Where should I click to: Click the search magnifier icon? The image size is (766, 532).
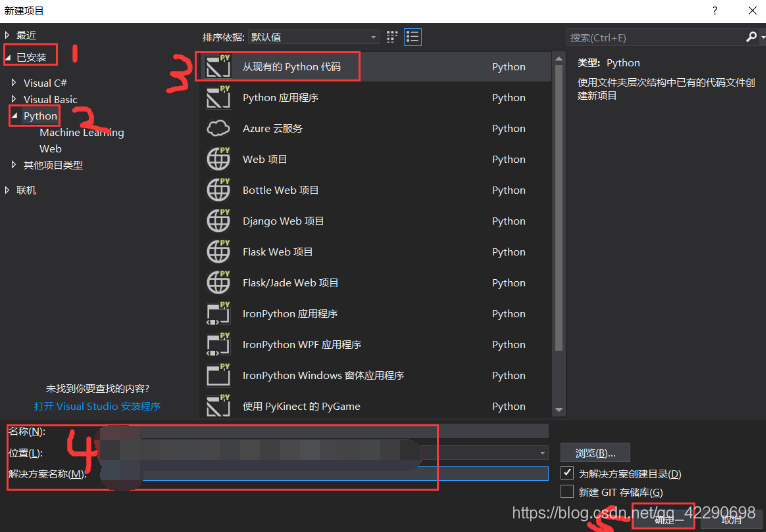pyautogui.click(x=751, y=37)
